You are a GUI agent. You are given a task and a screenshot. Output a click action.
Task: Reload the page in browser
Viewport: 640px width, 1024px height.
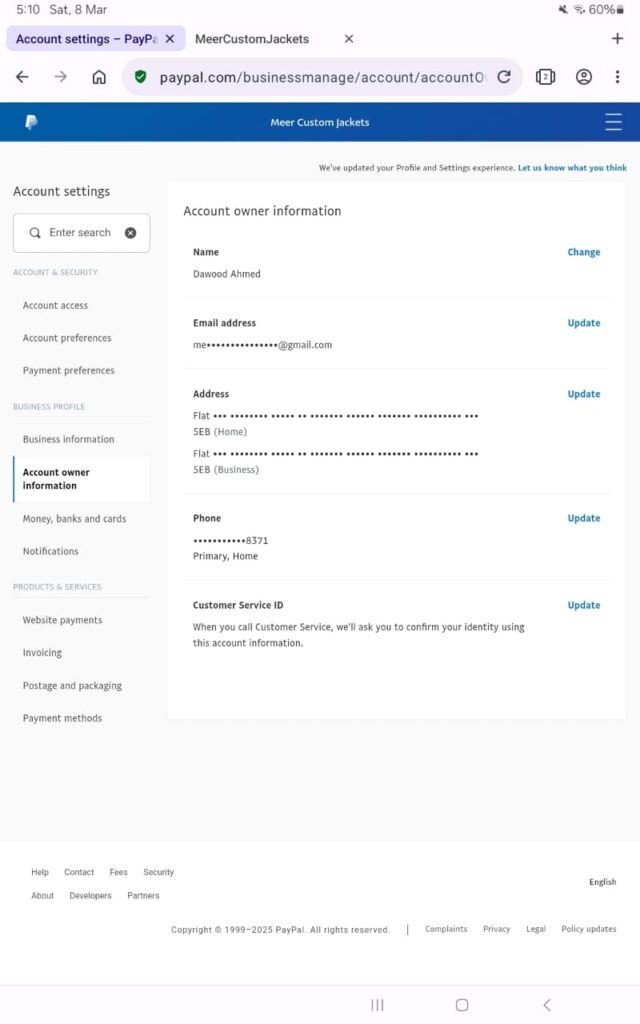click(504, 77)
